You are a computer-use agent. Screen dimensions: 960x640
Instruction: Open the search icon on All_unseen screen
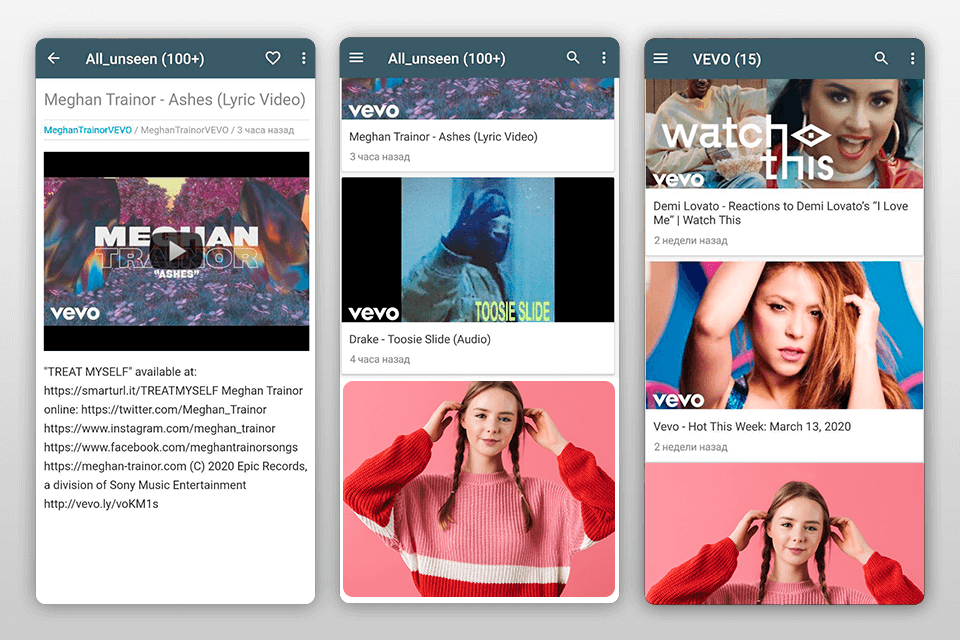[x=573, y=58]
